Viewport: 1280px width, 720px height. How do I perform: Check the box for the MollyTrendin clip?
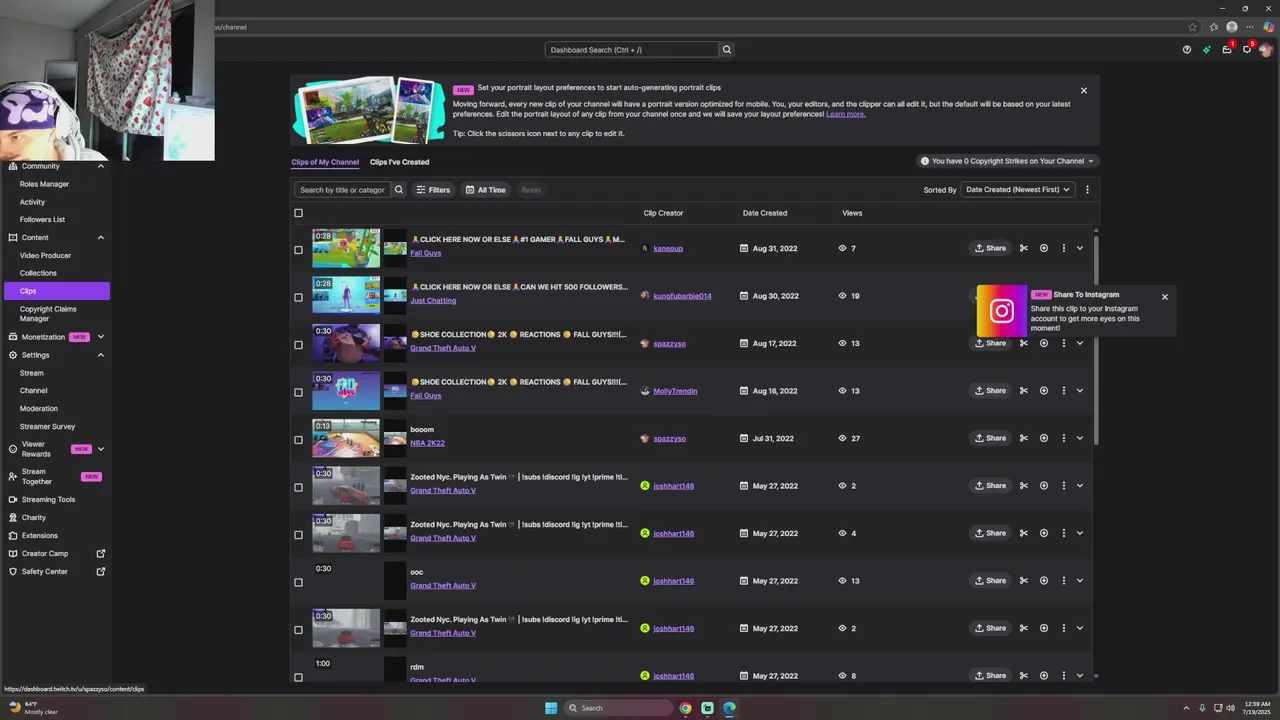298,392
